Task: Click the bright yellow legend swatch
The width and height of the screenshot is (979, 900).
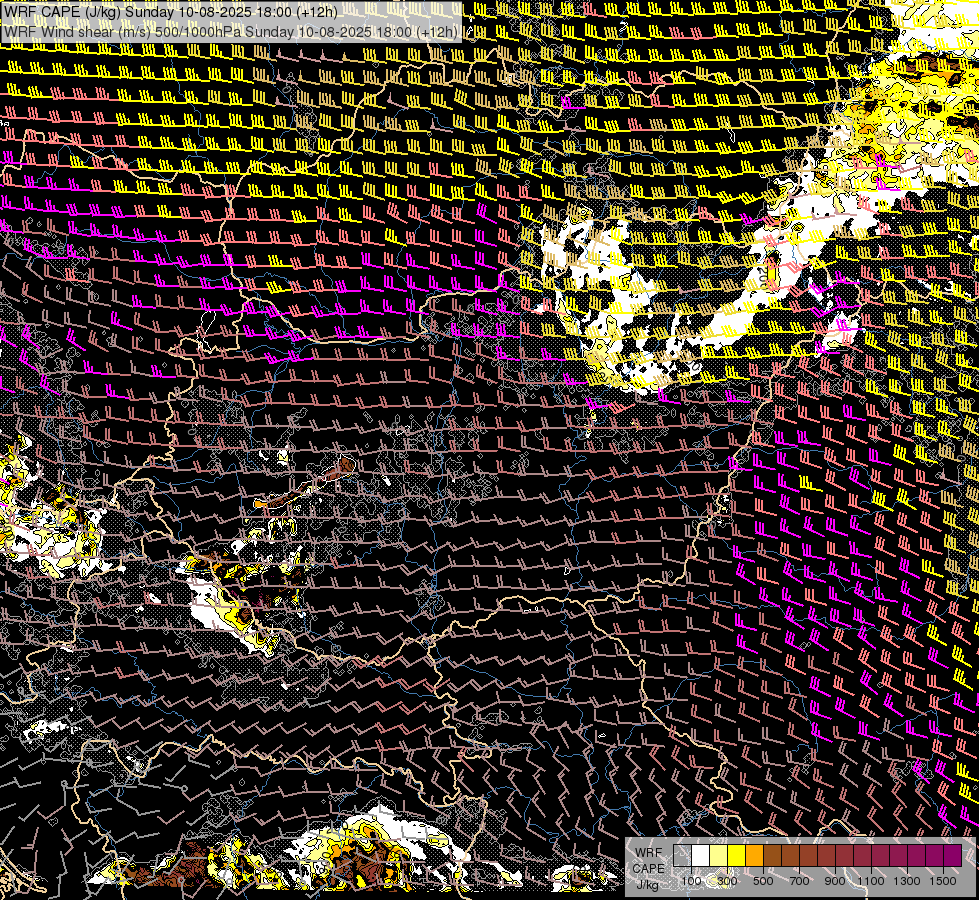Action: (x=737, y=855)
